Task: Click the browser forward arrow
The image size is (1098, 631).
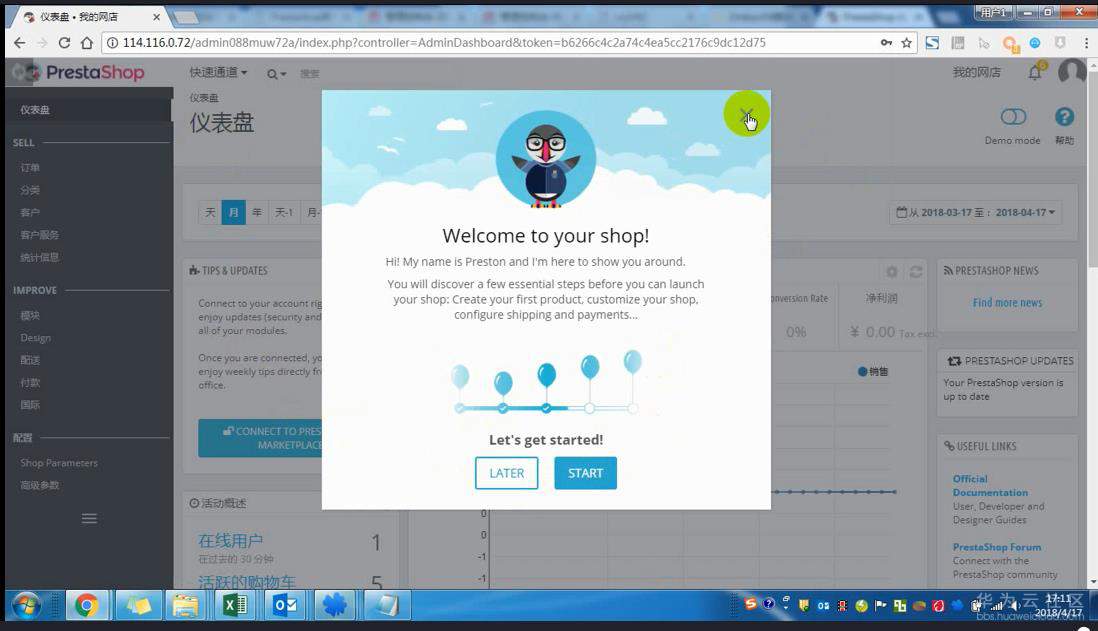Action: 42,43
